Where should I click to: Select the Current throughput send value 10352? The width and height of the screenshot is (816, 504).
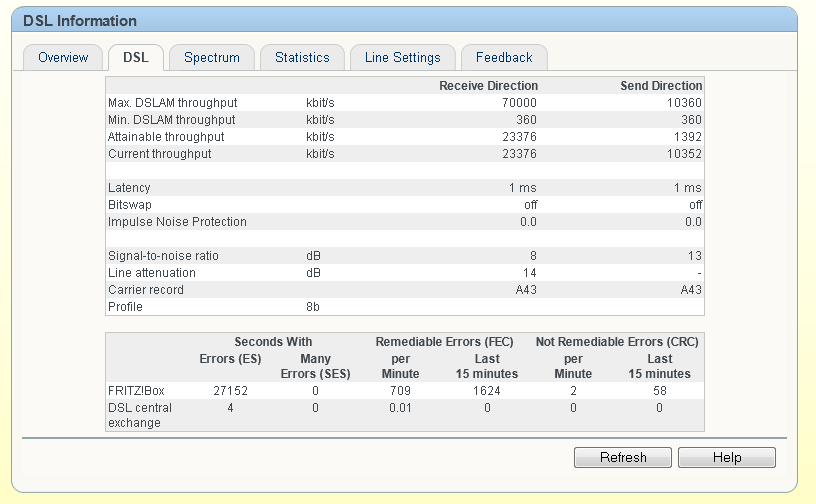click(683, 154)
